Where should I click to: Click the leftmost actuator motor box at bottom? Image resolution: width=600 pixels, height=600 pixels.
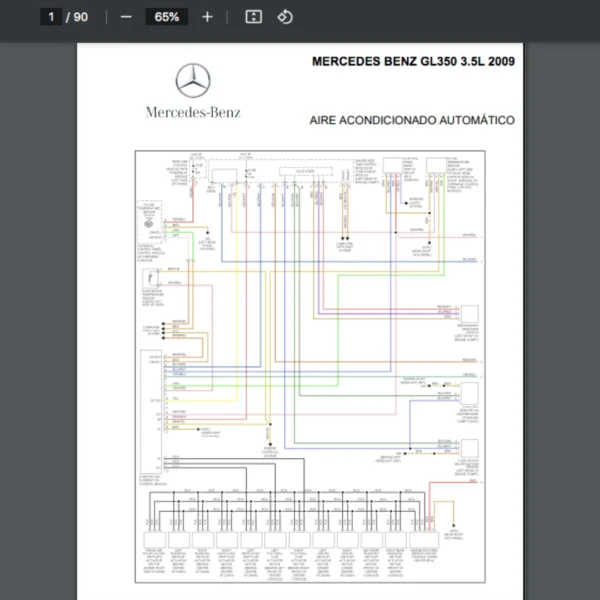155,539
